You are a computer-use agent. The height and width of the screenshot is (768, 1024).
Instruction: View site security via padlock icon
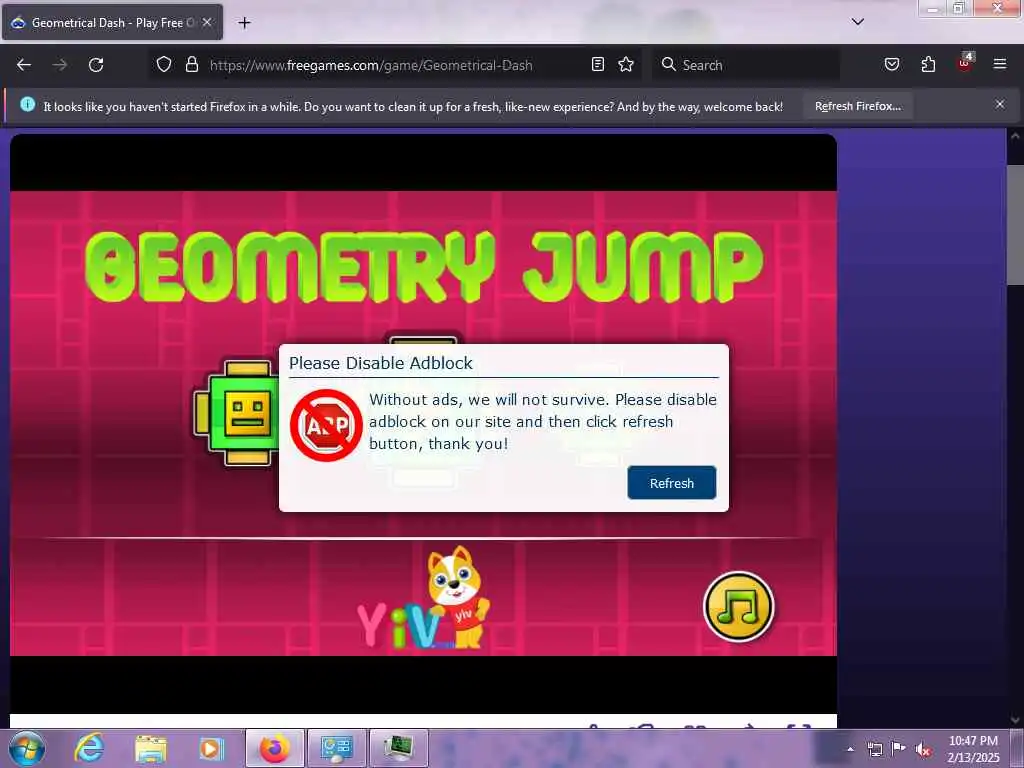tap(191, 65)
